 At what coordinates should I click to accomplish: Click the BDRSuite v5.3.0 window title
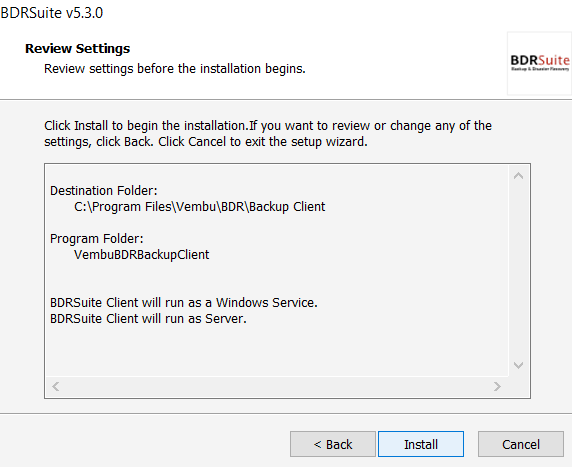click(52, 13)
